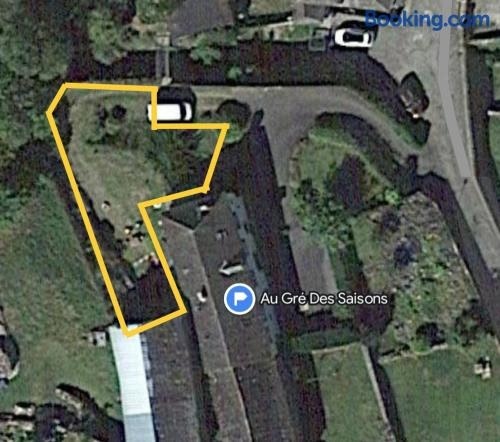Select the round bush right of the white van
500x442 pixels.
coord(233,112)
